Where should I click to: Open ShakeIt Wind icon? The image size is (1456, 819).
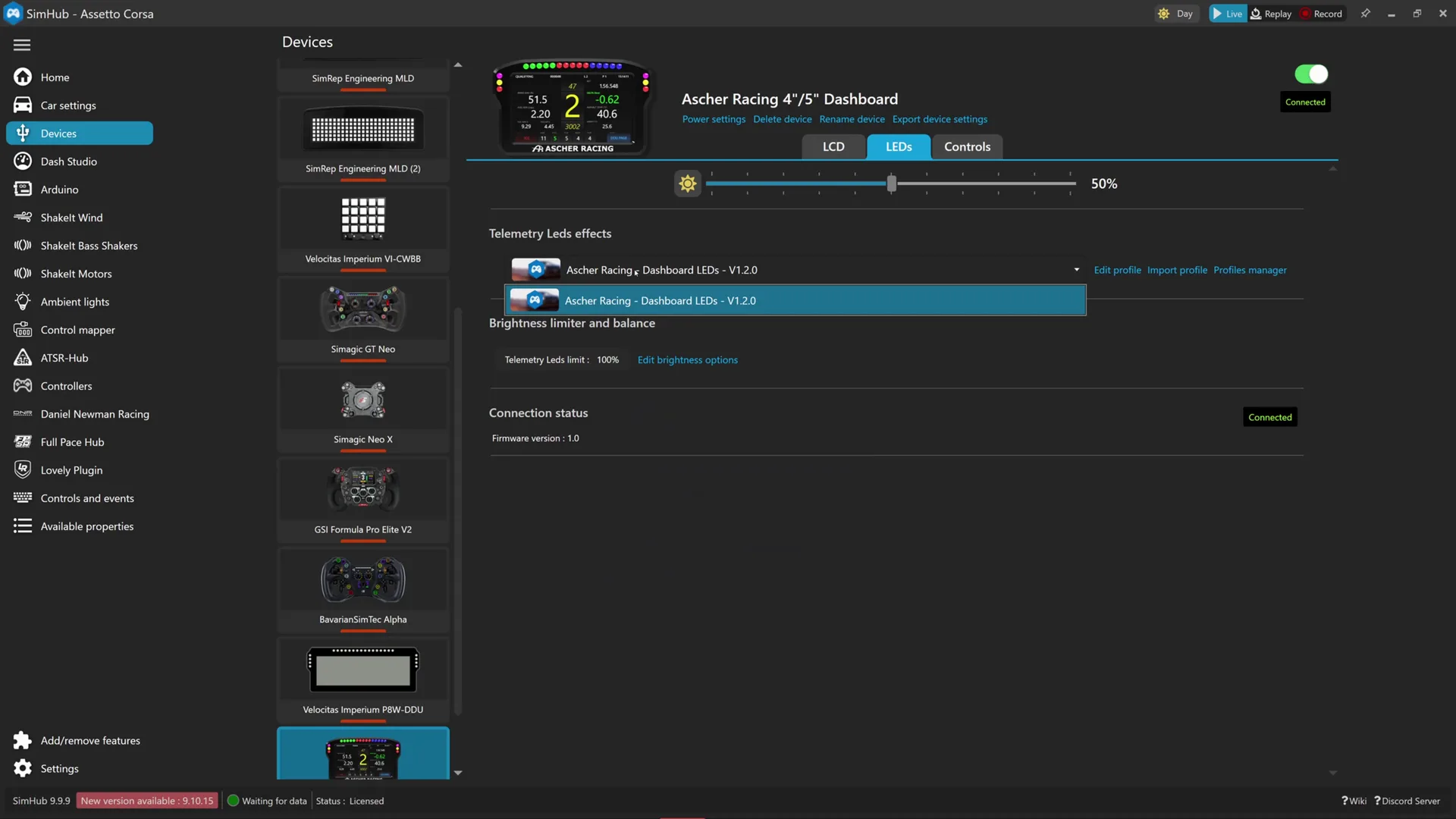[23, 218]
